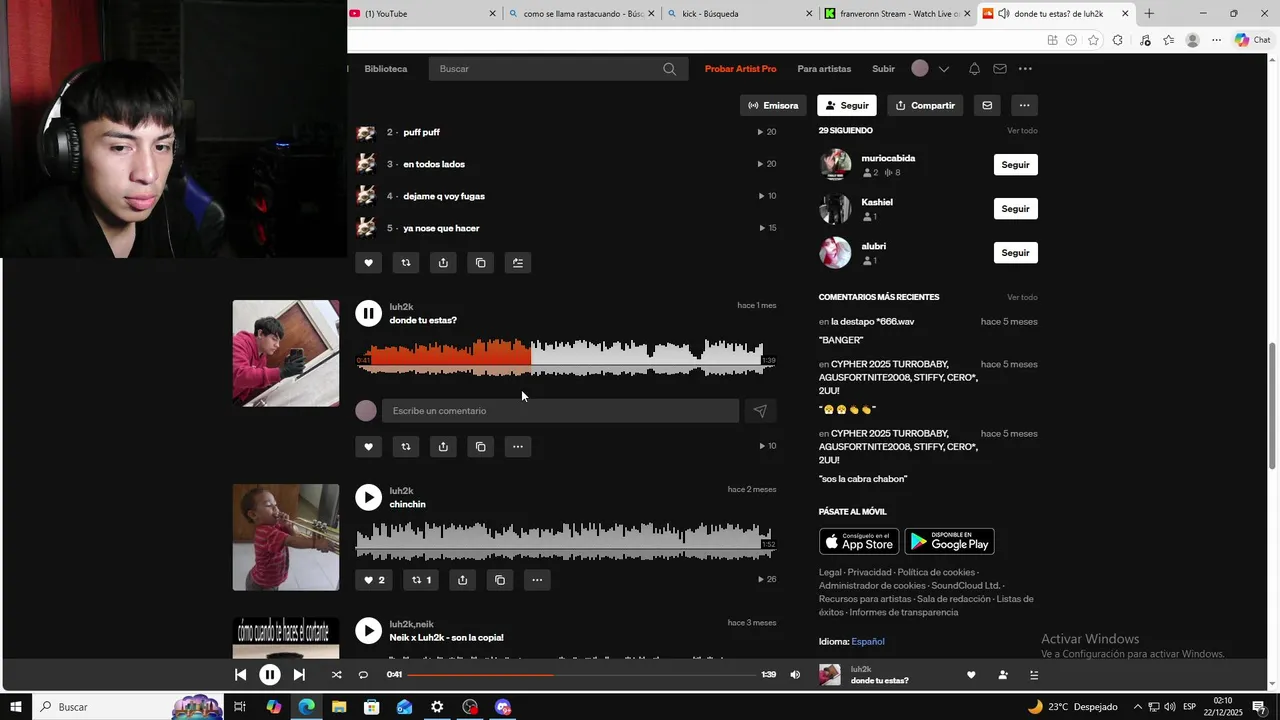Screen dimensions: 1280x720
Task: Open Para artistas in the navigation
Action: click(x=824, y=69)
